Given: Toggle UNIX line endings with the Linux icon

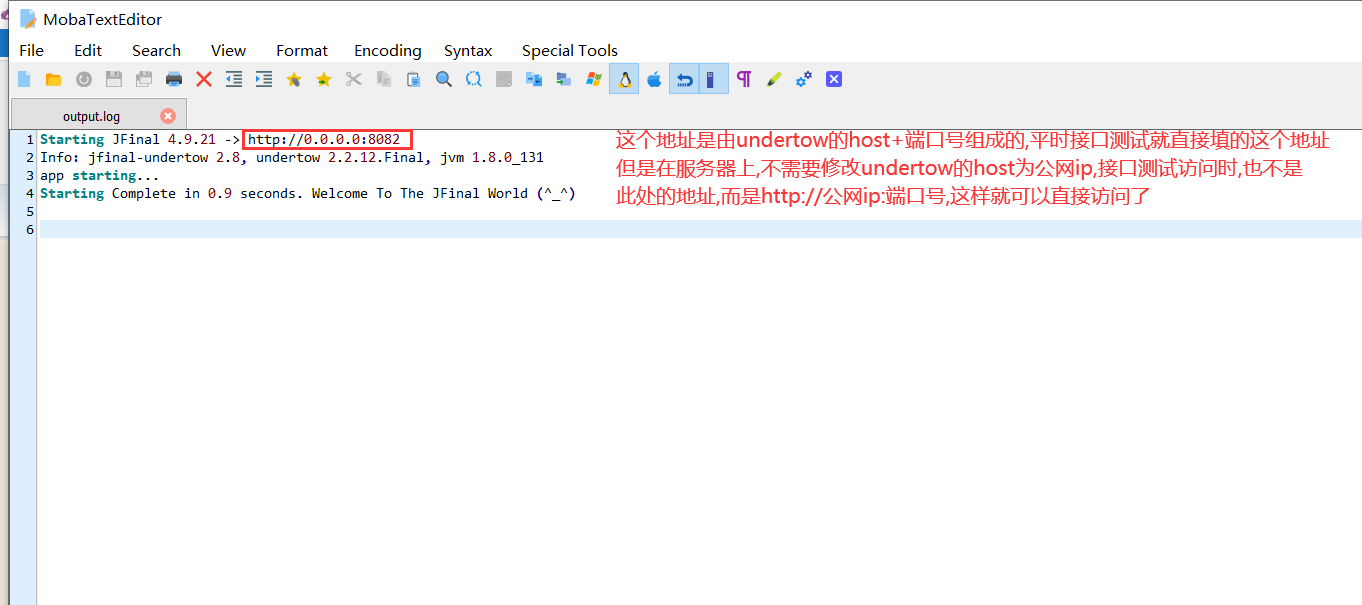Looking at the screenshot, I should coord(623,78).
